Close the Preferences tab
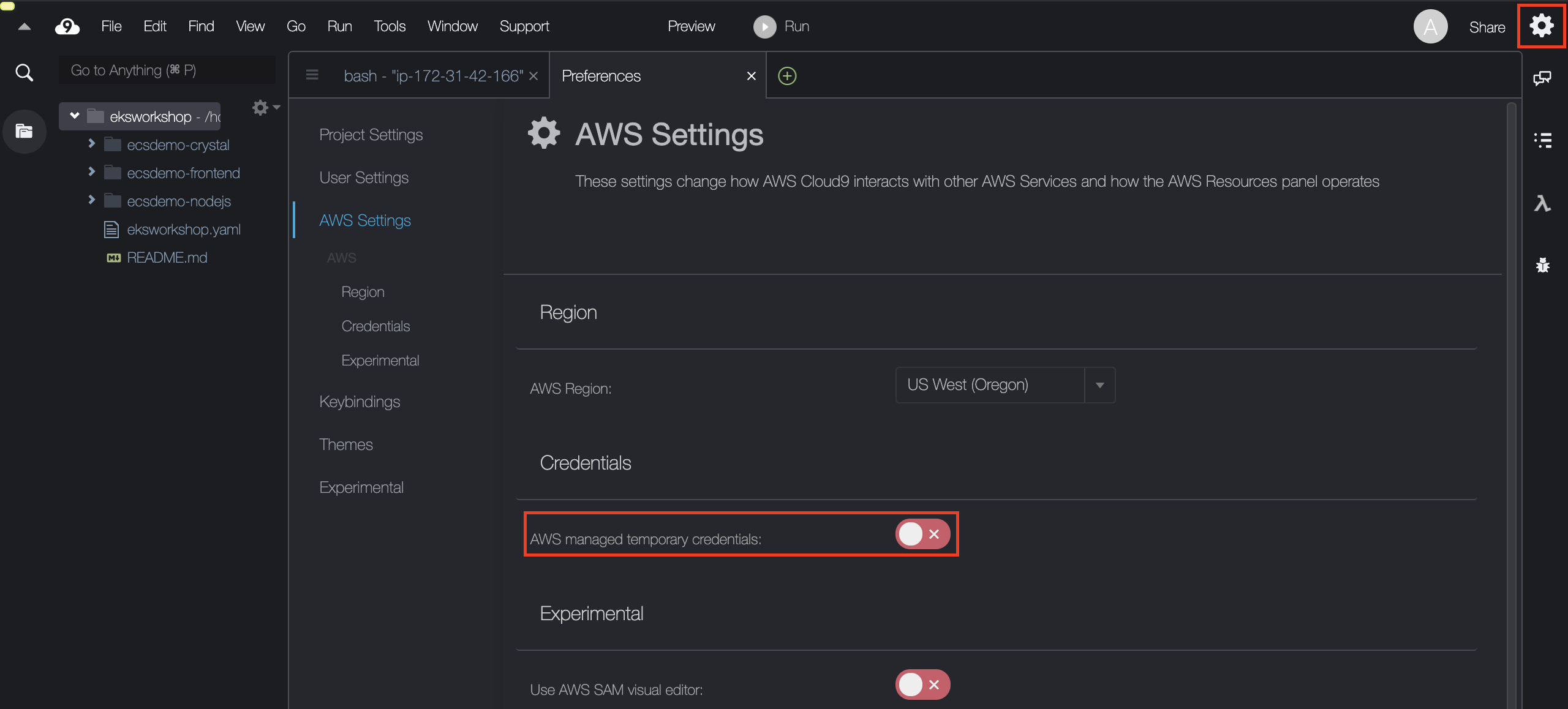 click(752, 76)
